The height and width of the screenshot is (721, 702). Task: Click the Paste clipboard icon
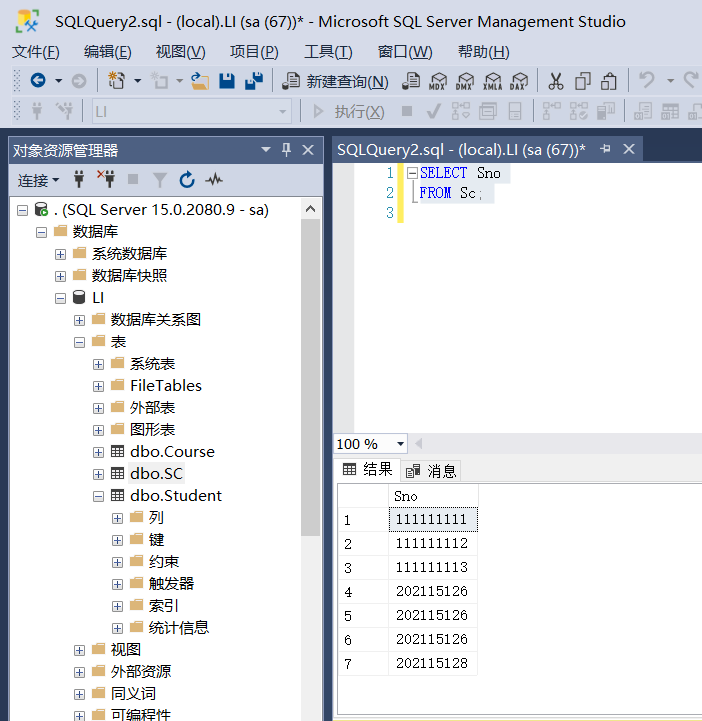coord(609,81)
